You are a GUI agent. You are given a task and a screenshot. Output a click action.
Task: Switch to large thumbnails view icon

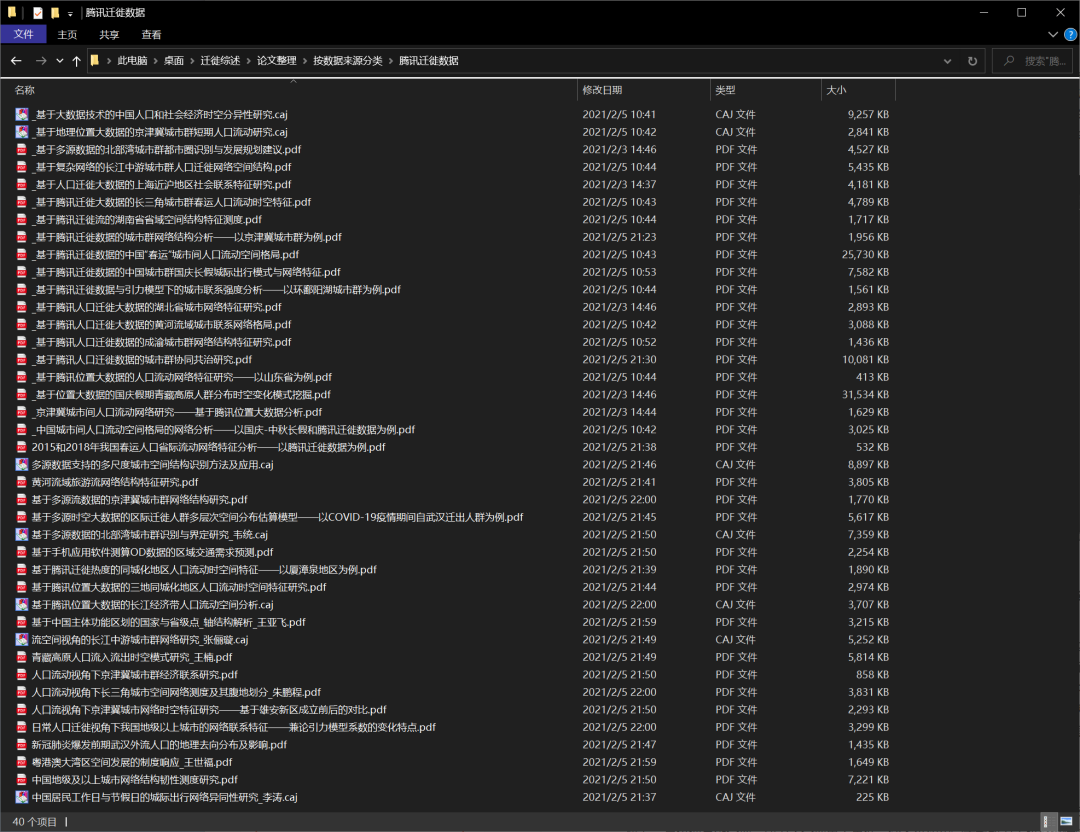pos(1066,821)
